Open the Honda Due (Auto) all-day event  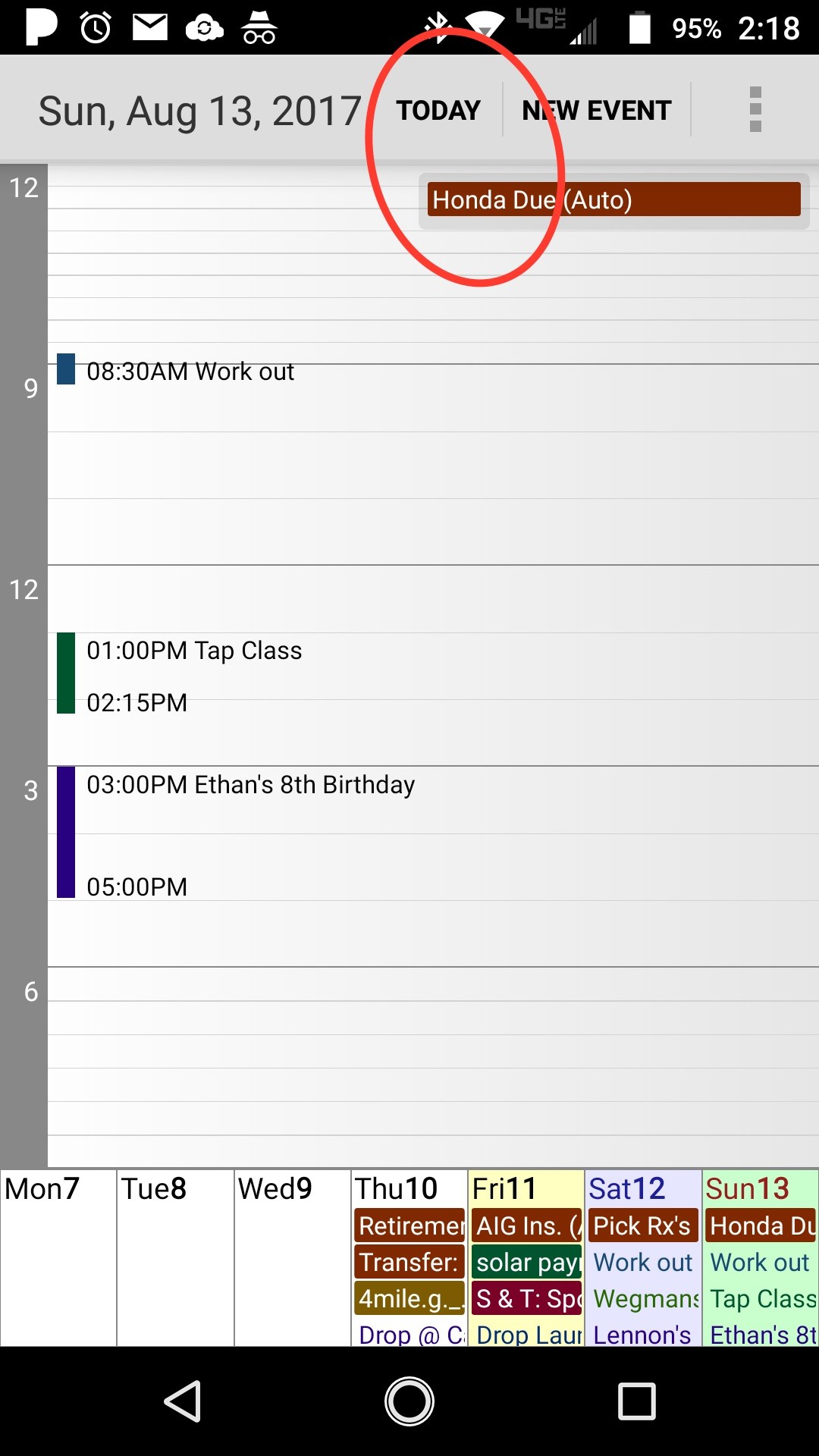point(613,199)
